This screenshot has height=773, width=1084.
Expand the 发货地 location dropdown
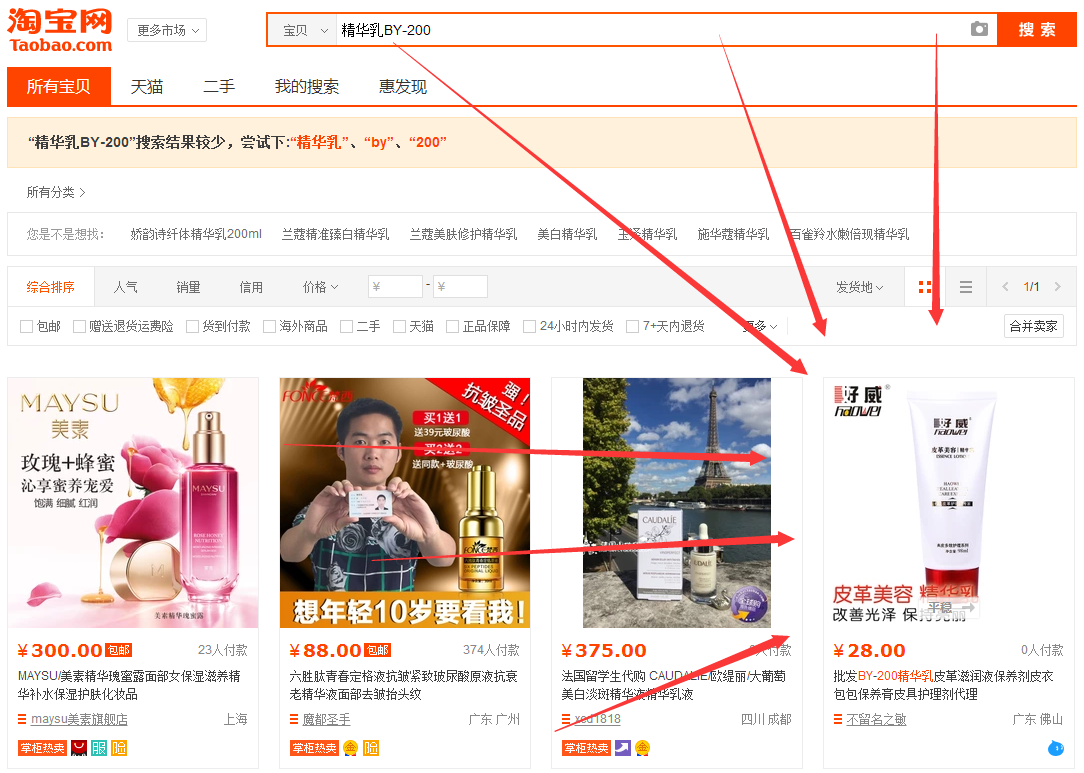click(x=859, y=287)
